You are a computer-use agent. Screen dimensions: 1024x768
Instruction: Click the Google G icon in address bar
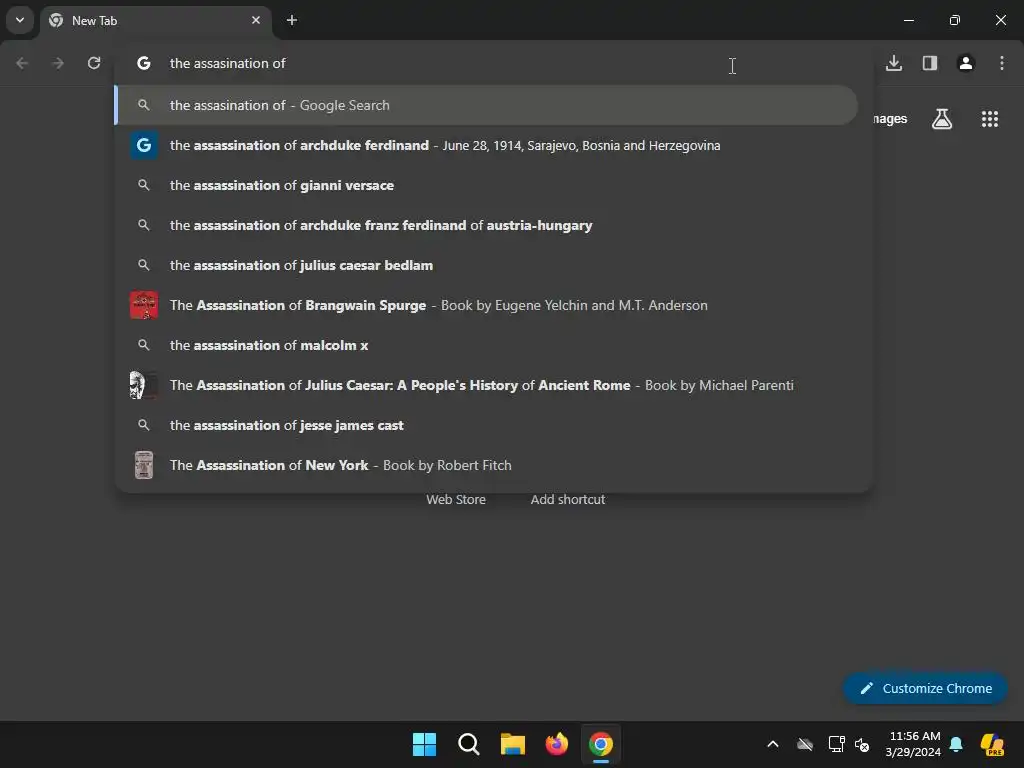click(x=144, y=63)
